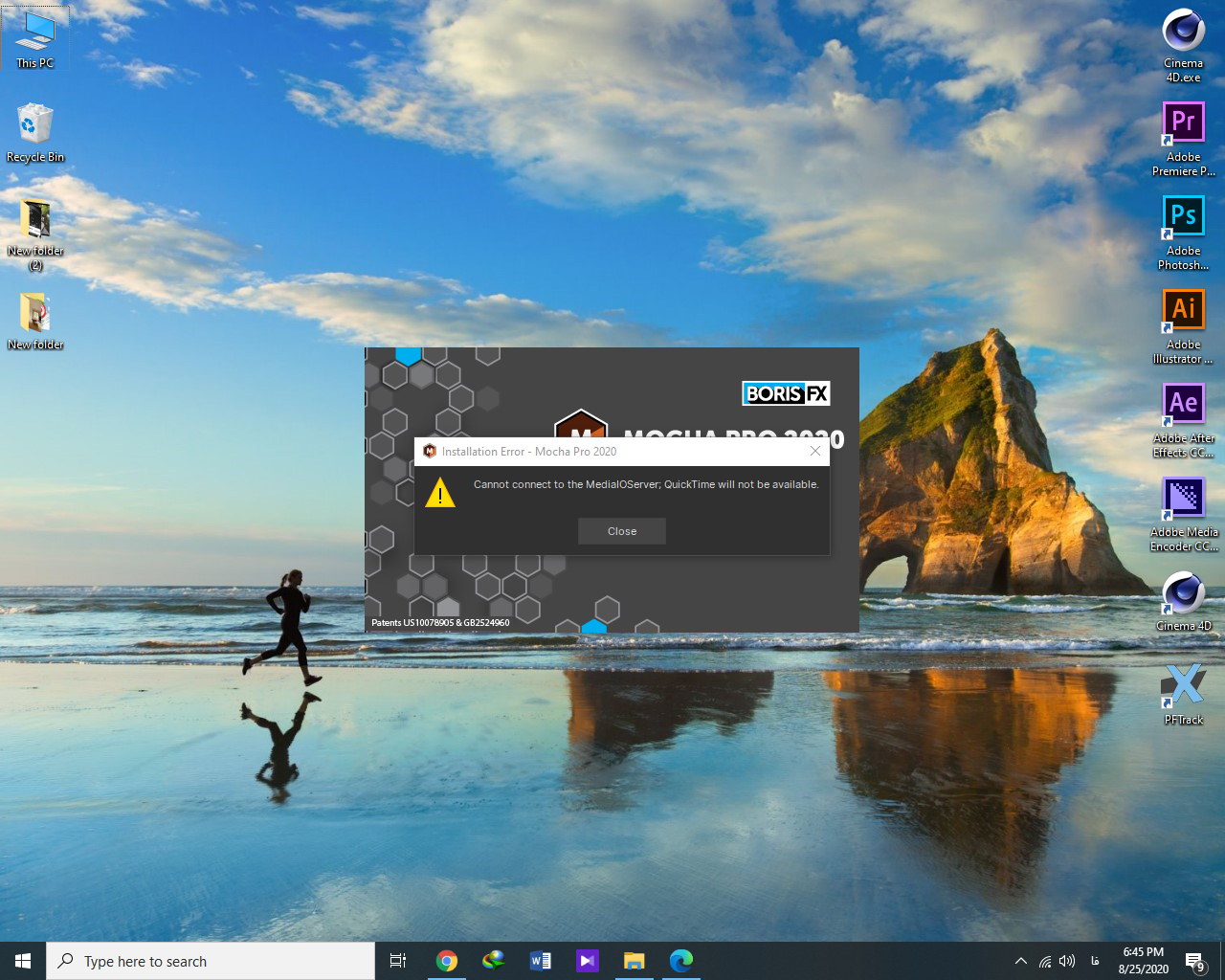The image size is (1225, 980).
Task: Open the Windows Start menu
Action: click(23, 961)
